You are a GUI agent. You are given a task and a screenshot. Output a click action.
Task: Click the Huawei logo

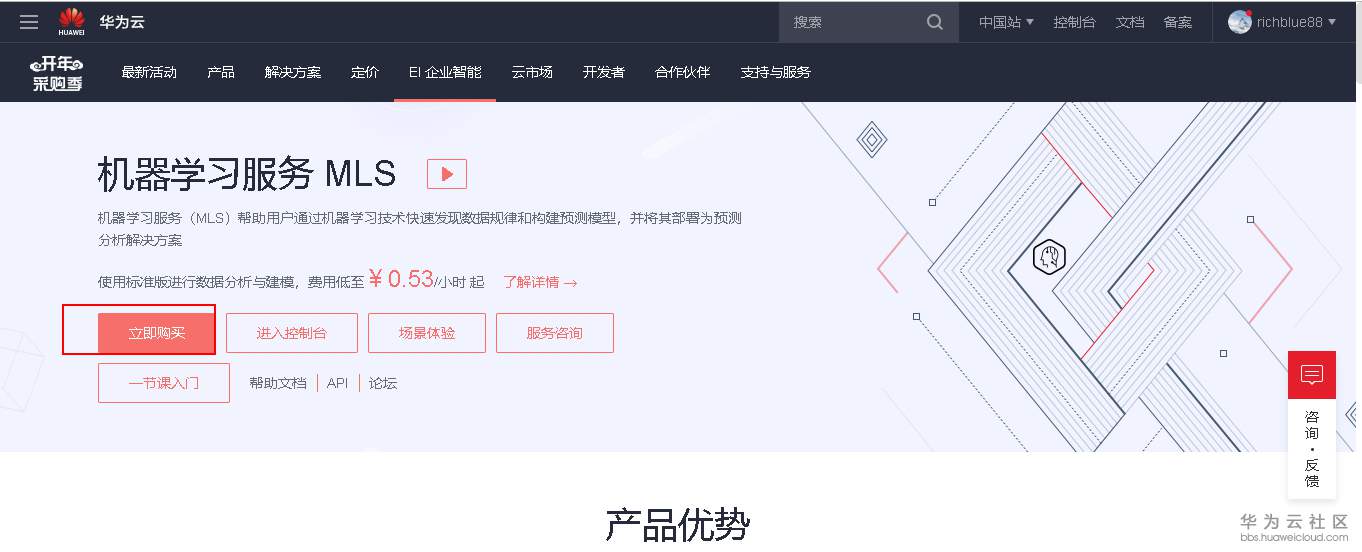(72, 22)
